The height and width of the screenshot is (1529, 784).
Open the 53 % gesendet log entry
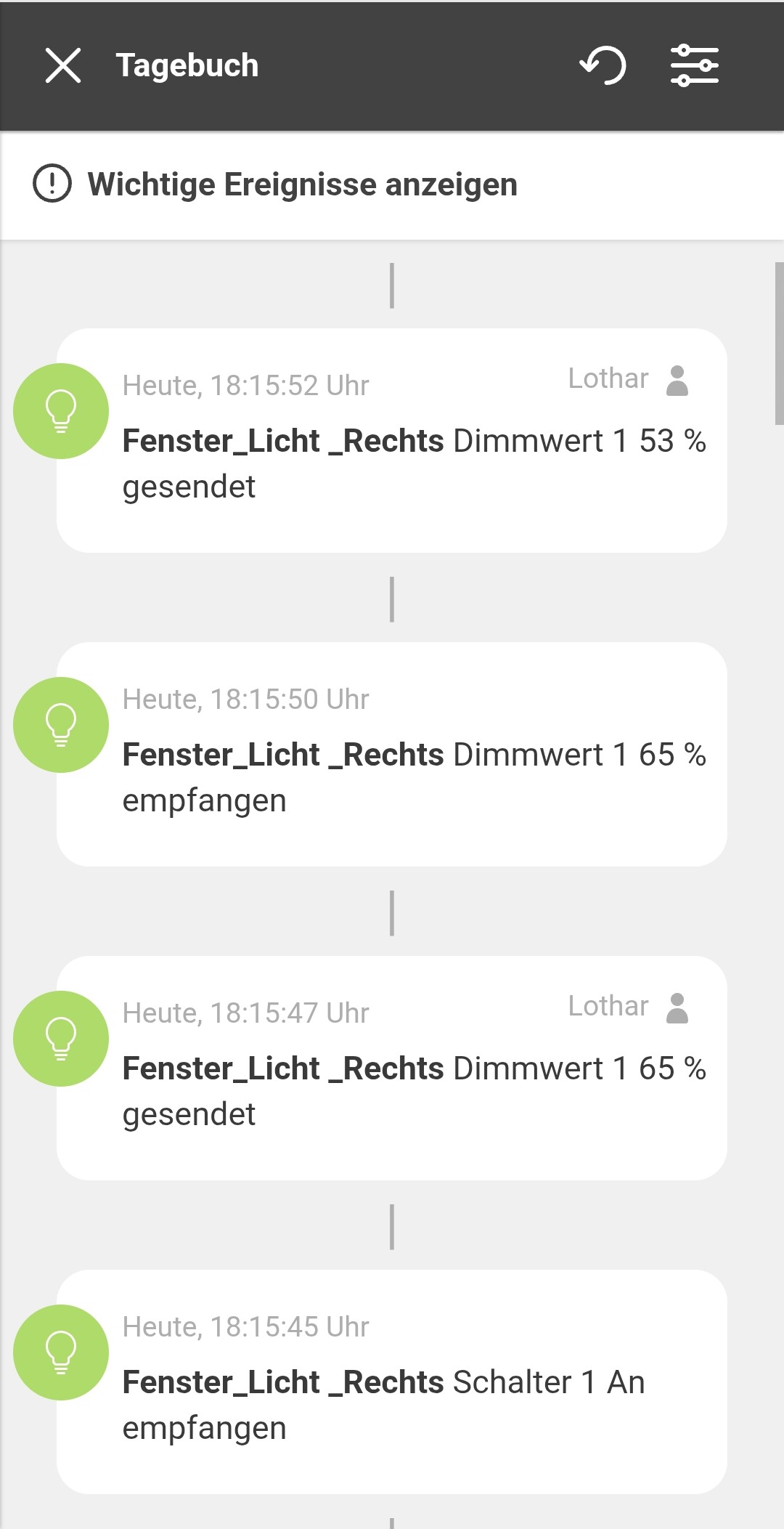tap(414, 463)
